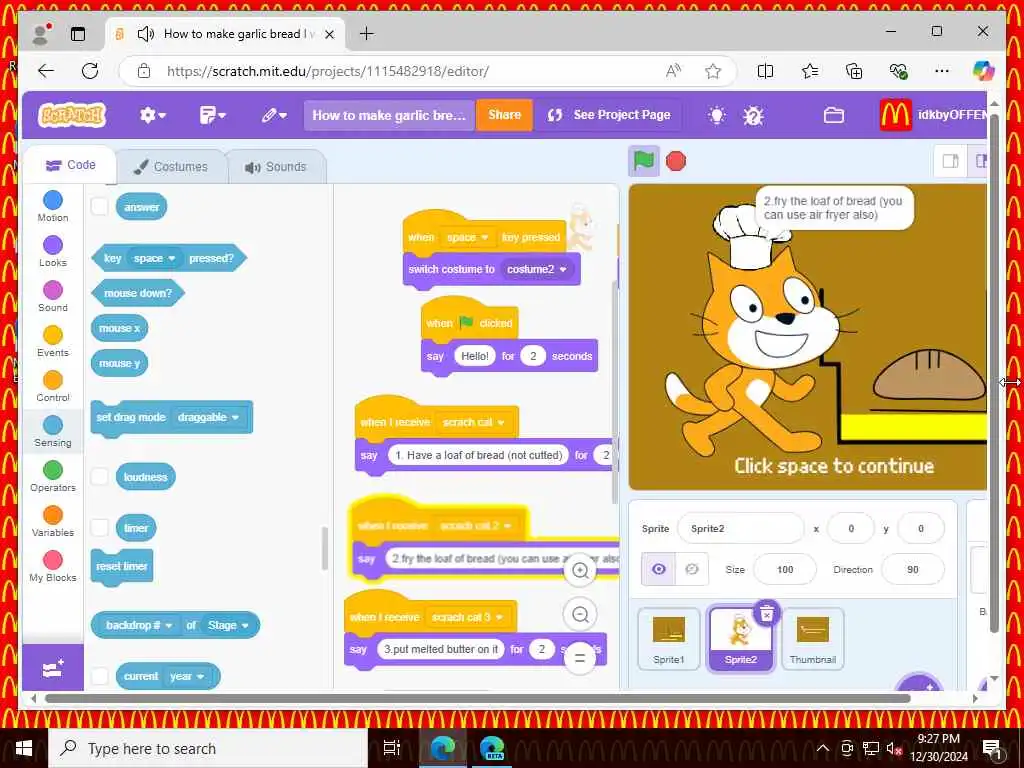Delete Sprite2 with the trash icon
Viewport: 1024px width, 768px height.
pyautogui.click(x=767, y=613)
